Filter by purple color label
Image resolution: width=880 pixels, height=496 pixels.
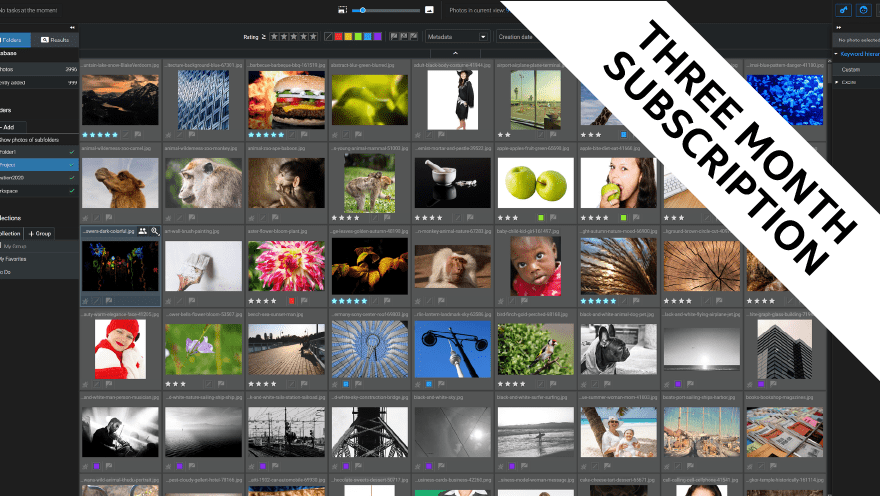point(378,36)
